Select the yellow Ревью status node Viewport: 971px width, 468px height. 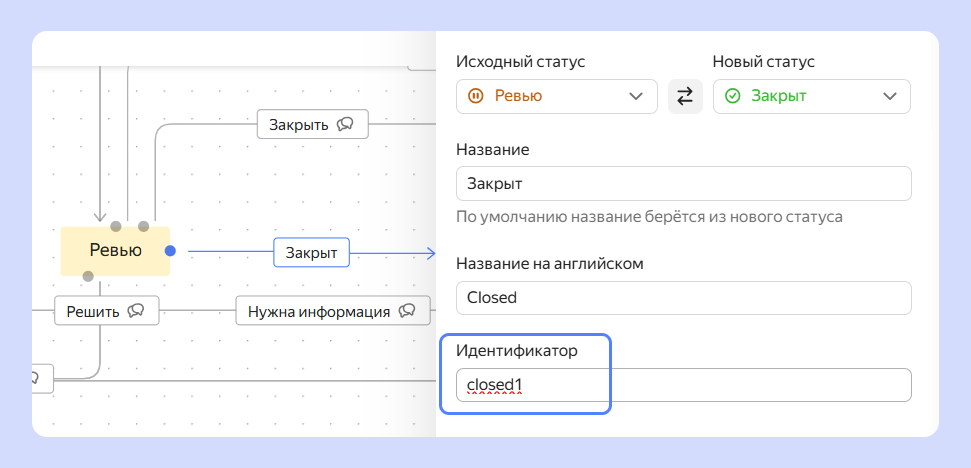point(114,251)
